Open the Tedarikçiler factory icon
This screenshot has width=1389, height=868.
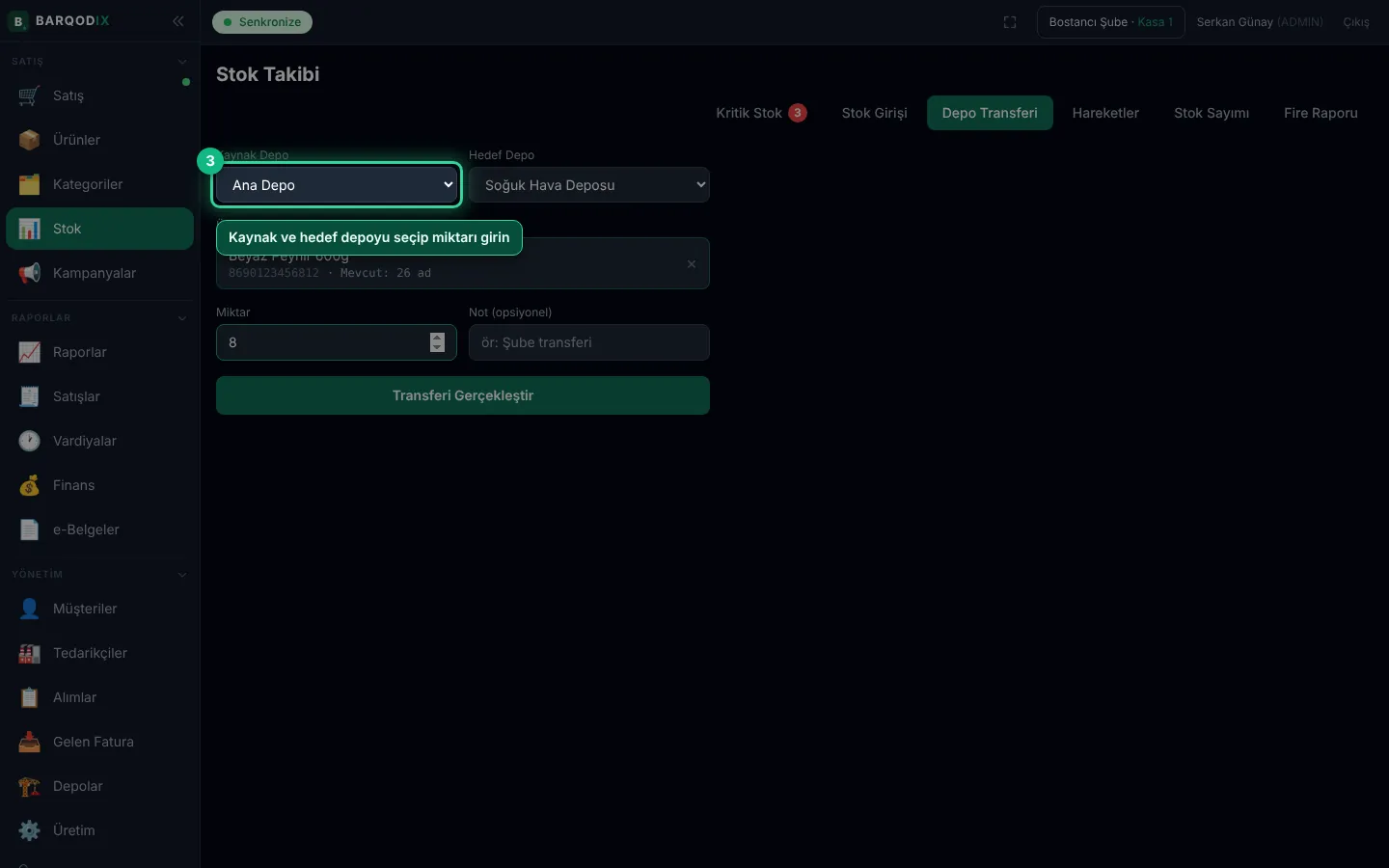pyautogui.click(x=29, y=653)
